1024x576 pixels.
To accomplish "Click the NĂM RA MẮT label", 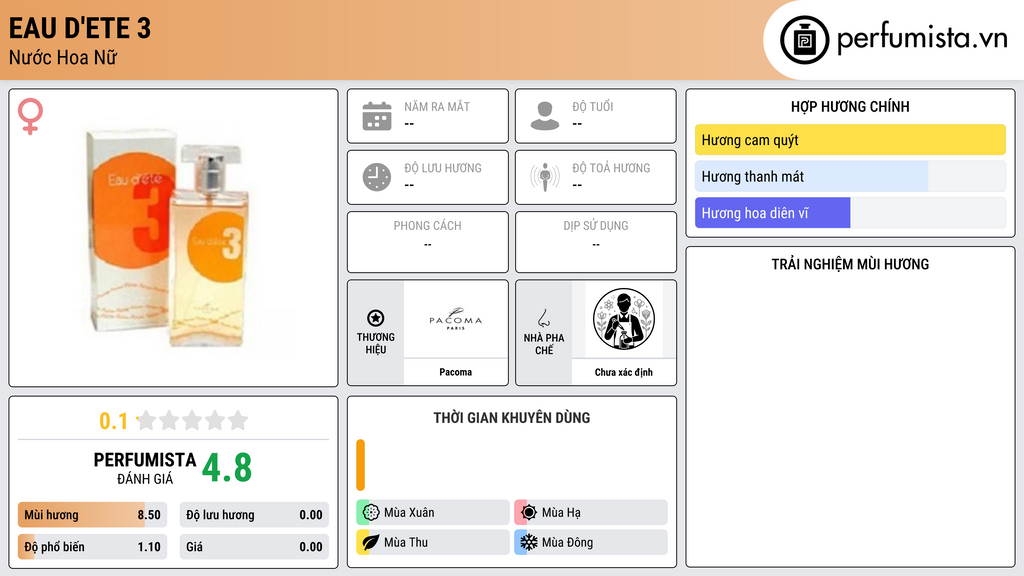I will [436, 106].
